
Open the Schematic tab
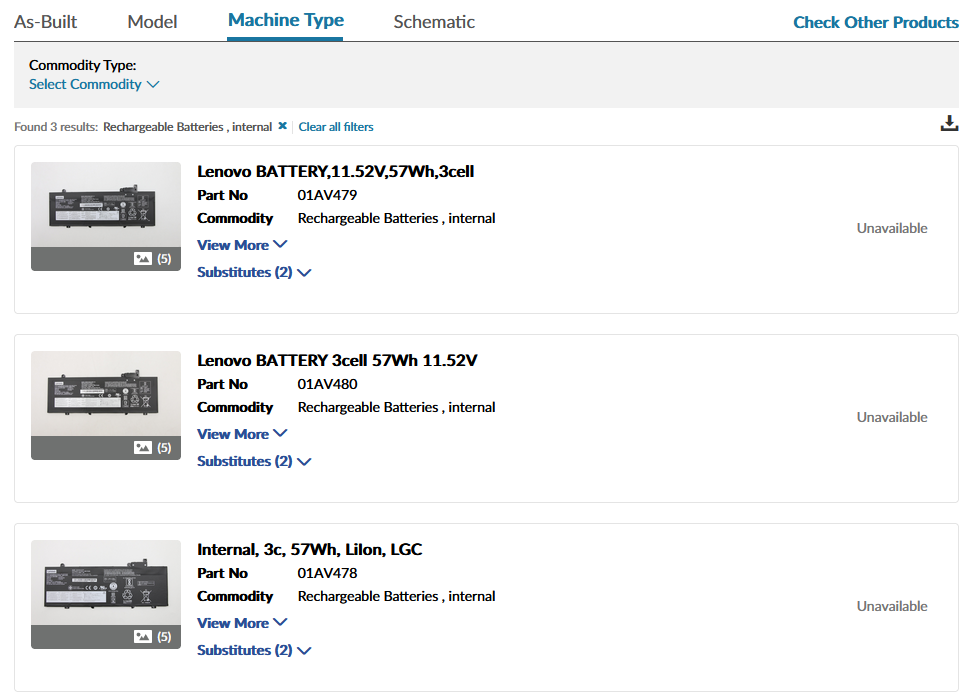434,22
